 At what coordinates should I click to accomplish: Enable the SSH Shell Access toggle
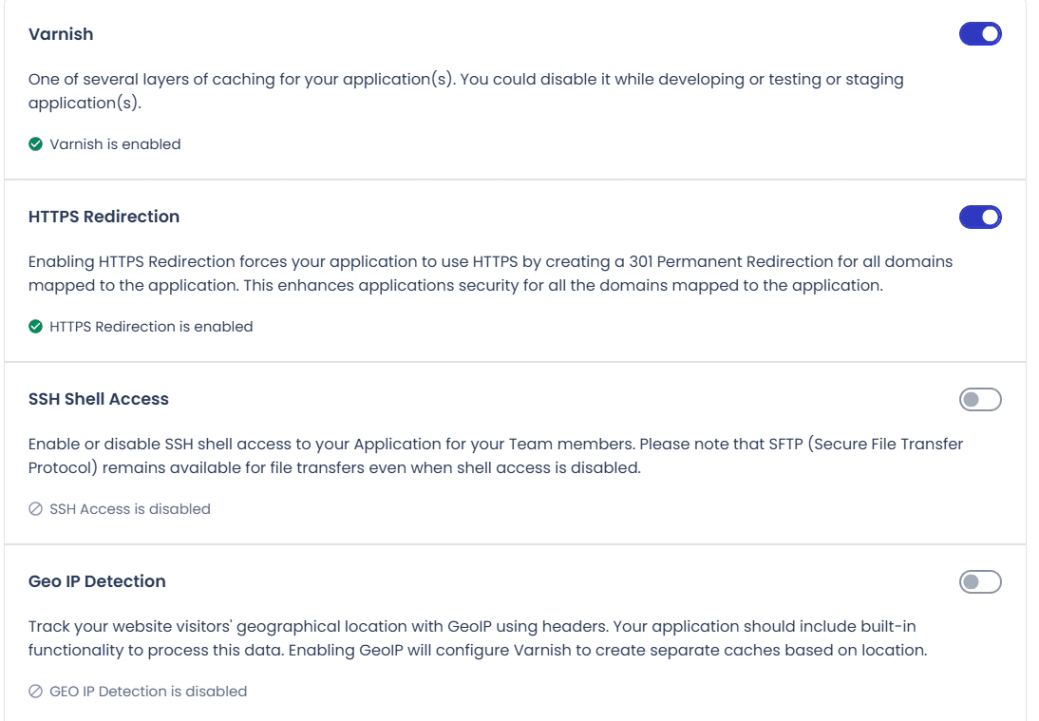pyautogui.click(x=980, y=400)
